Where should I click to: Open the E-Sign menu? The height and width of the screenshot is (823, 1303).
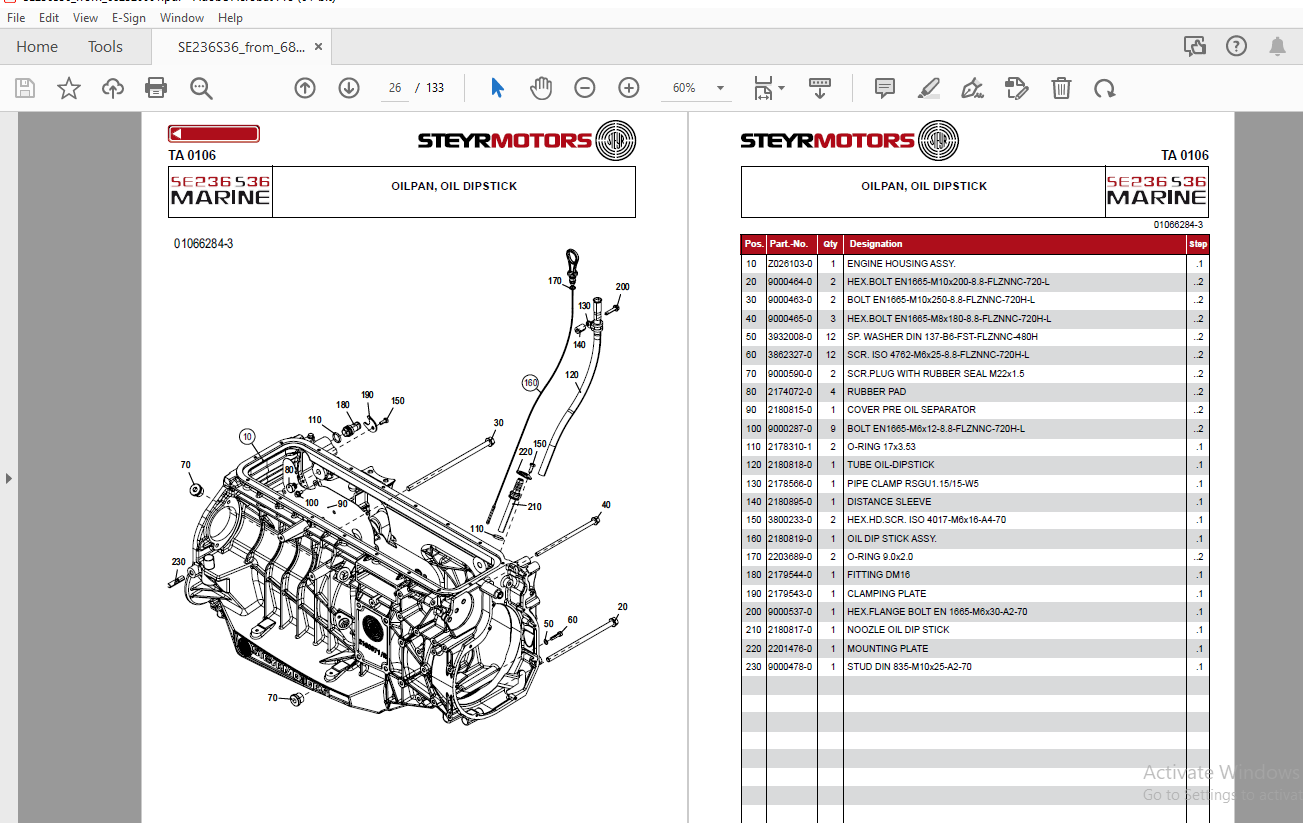point(128,18)
